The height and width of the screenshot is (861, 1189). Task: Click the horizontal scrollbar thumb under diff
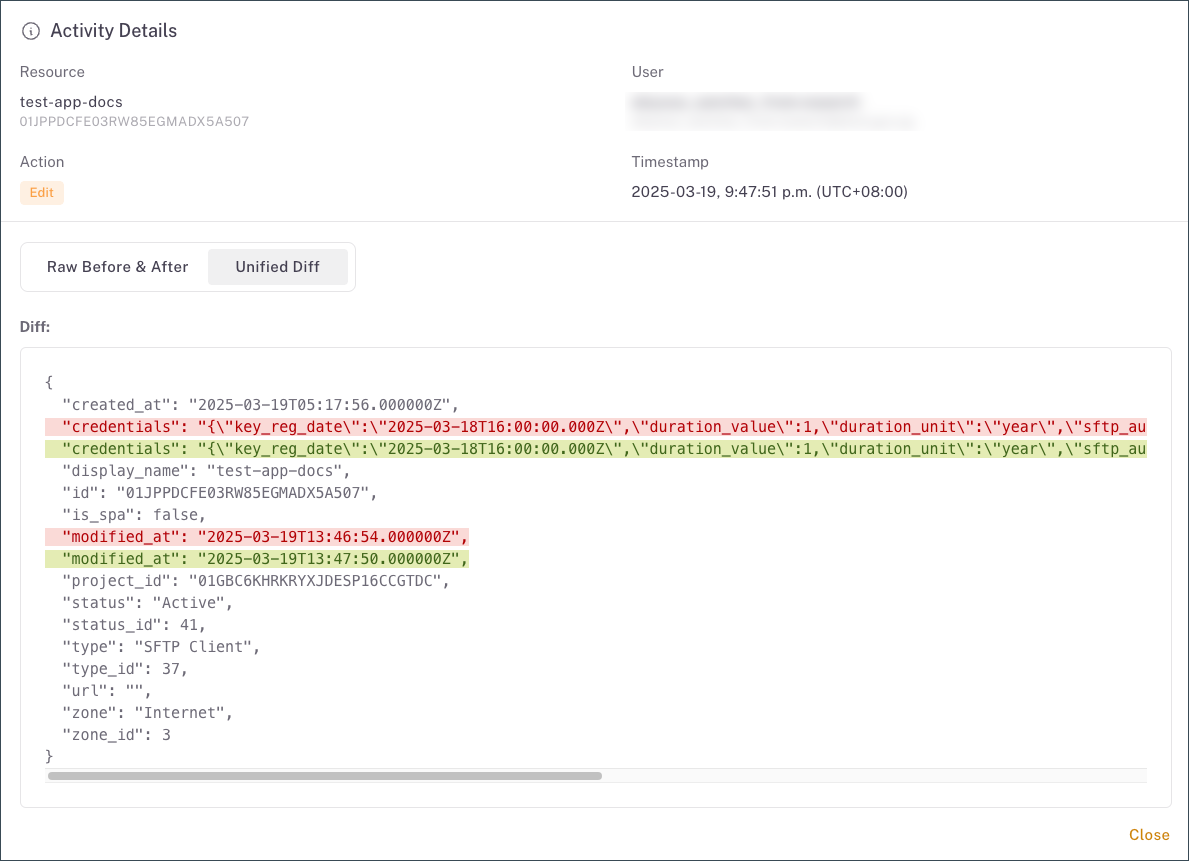pos(324,775)
